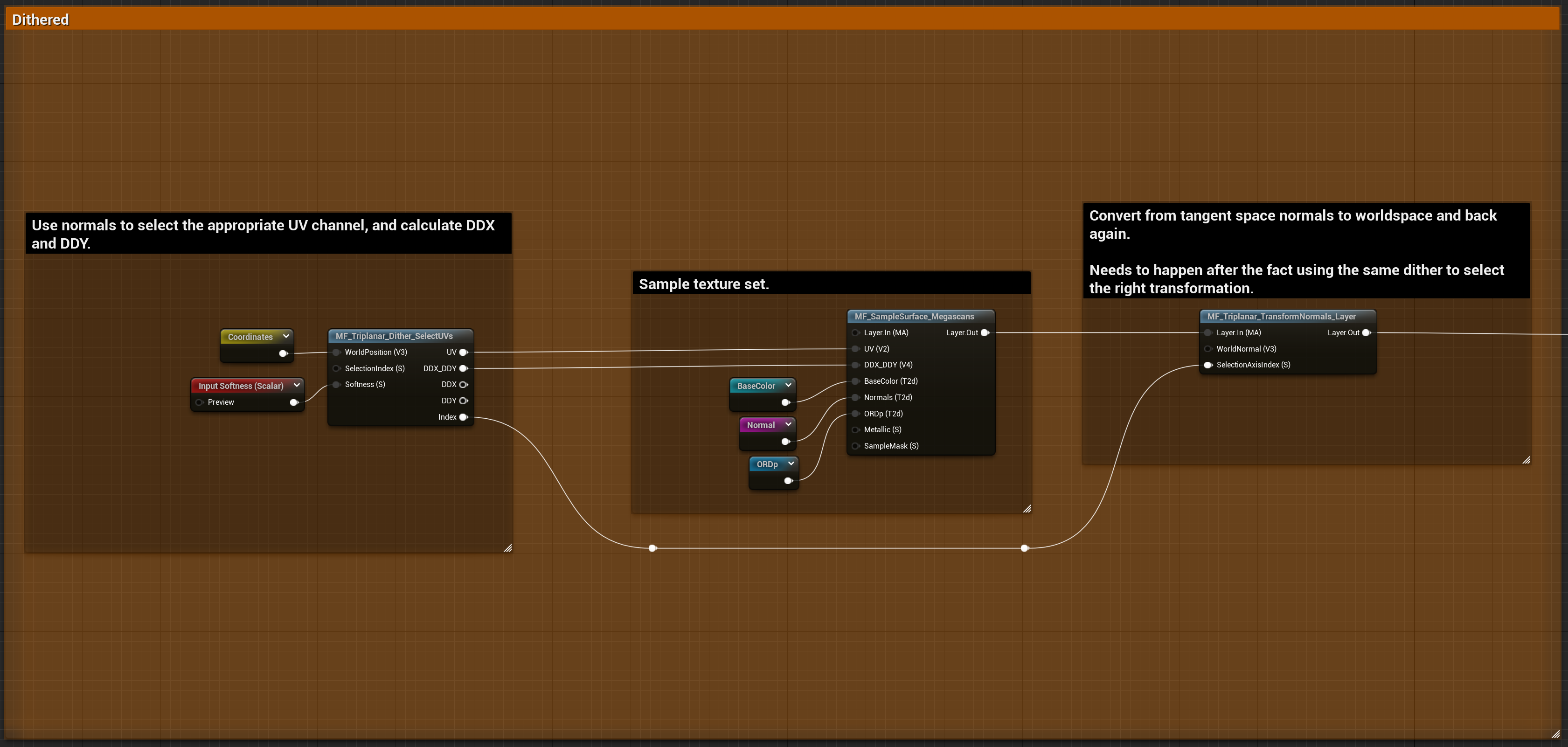Screen dimensions: 1568x747
Task: Click the Layer.In (MA) pin on SampleSurface node
Action: click(855, 333)
